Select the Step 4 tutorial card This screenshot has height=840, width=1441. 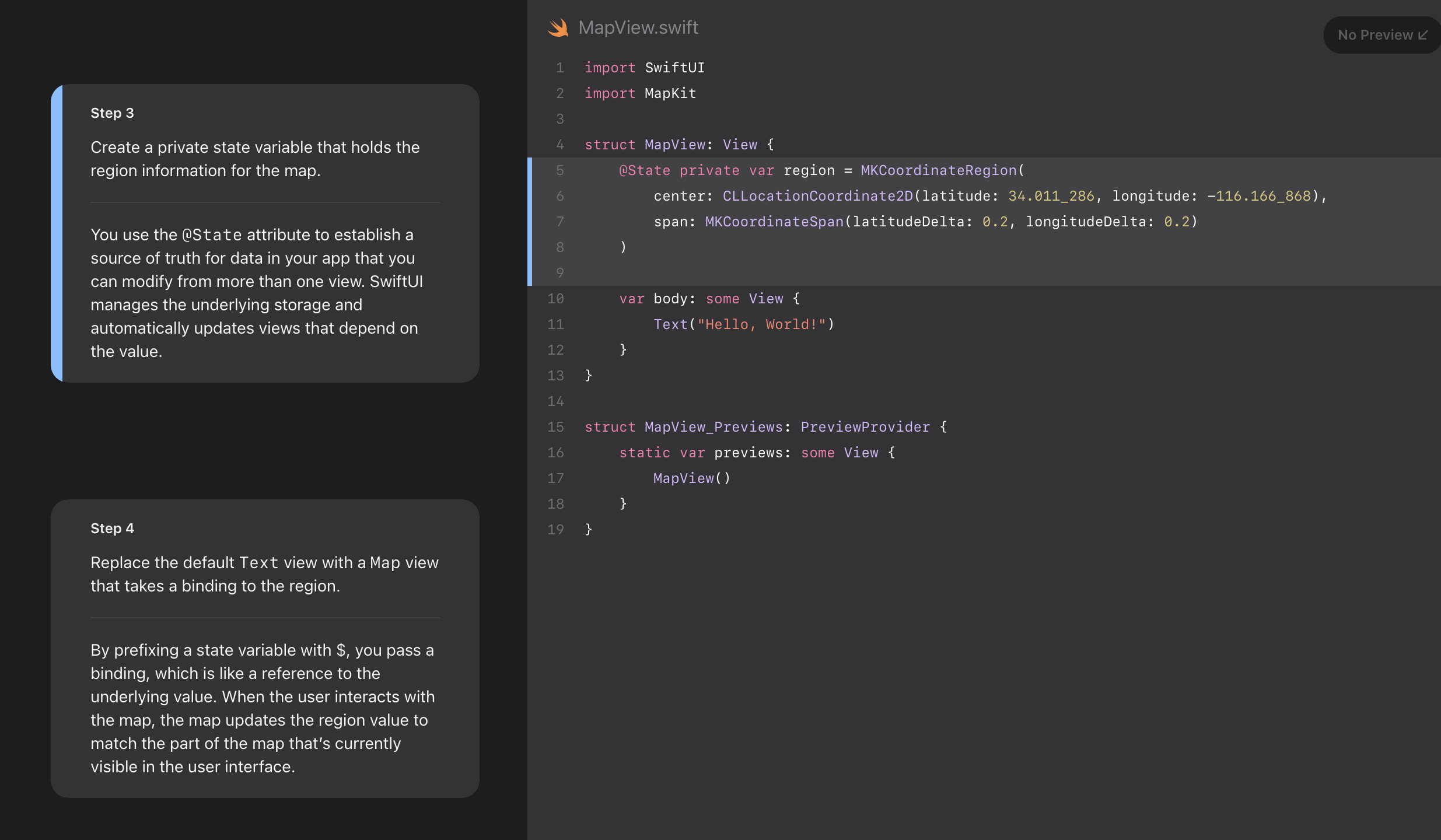(265, 647)
